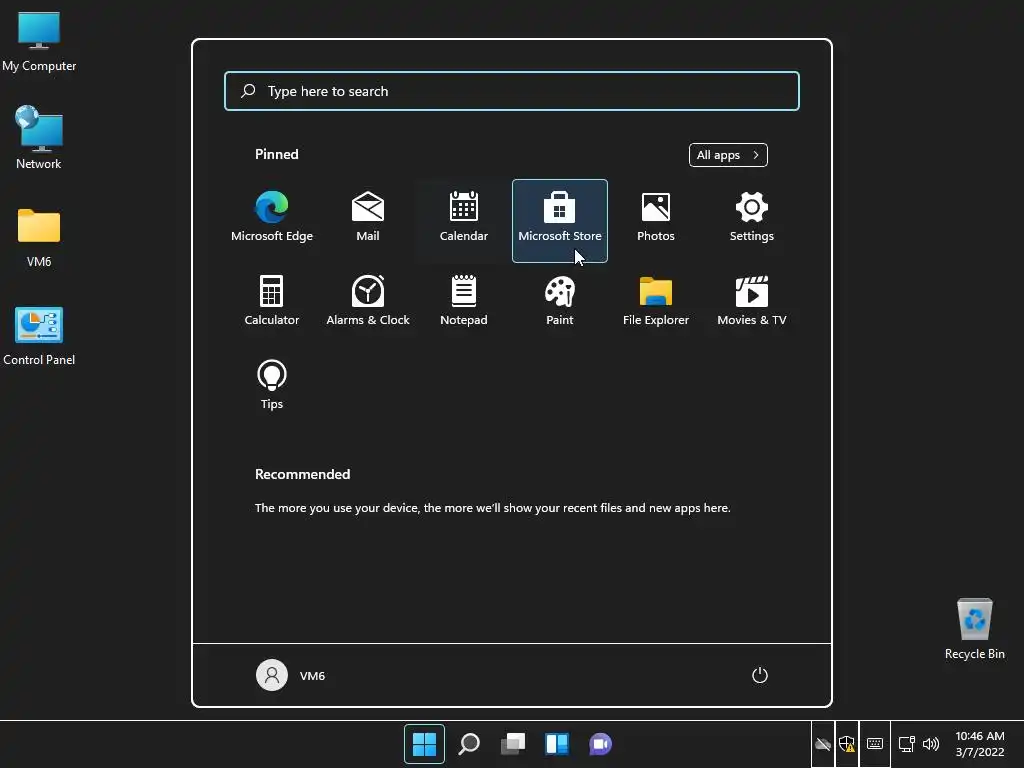Open Microsoft Store tile
Image resolution: width=1024 pixels, height=768 pixels.
click(x=560, y=221)
